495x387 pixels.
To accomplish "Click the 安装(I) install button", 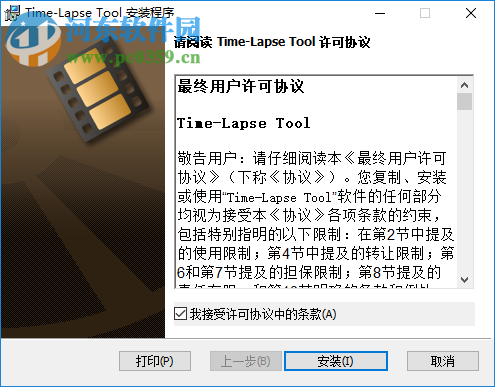I will click(336, 361).
